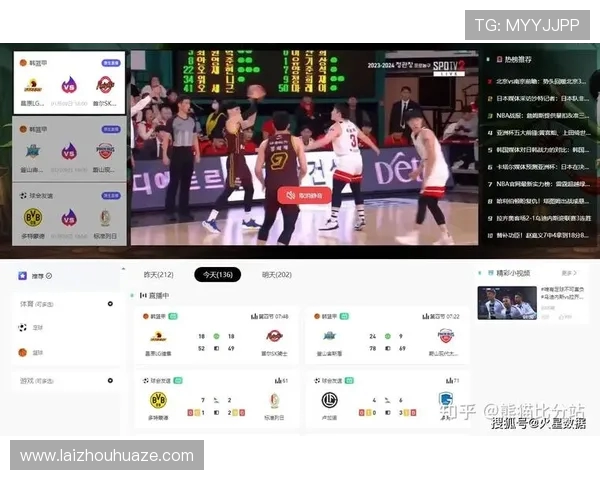Image resolution: width=600 pixels, height=480 pixels.
Task: Select the basketball icon under 体育
Action: coord(23,352)
